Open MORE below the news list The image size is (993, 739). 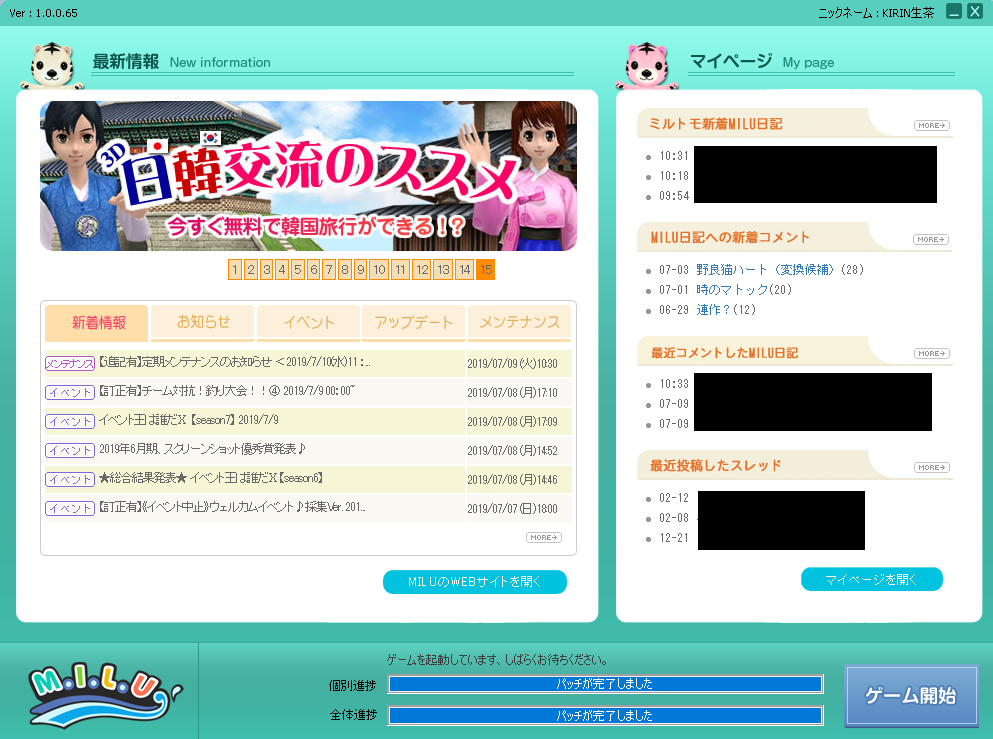pyautogui.click(x=543, y=538)
